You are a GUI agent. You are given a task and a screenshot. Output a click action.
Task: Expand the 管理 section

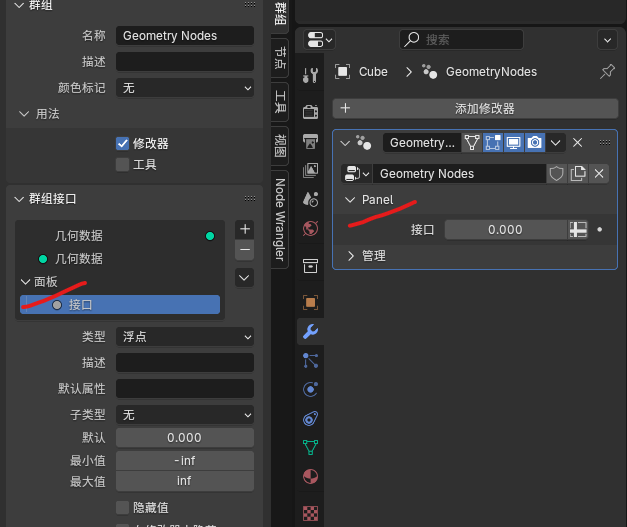tap(351, 256)
